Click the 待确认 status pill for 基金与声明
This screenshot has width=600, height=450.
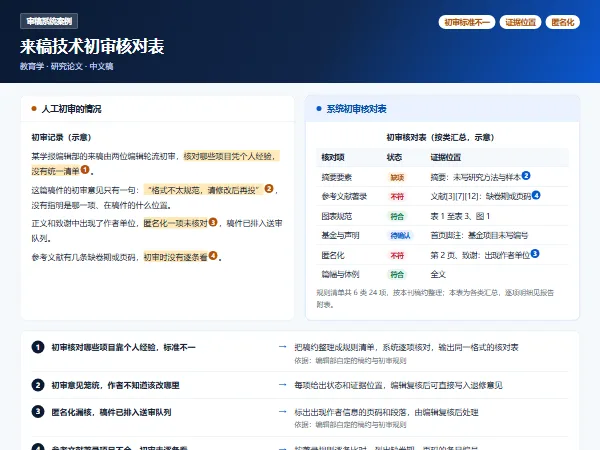click(400, 236)
